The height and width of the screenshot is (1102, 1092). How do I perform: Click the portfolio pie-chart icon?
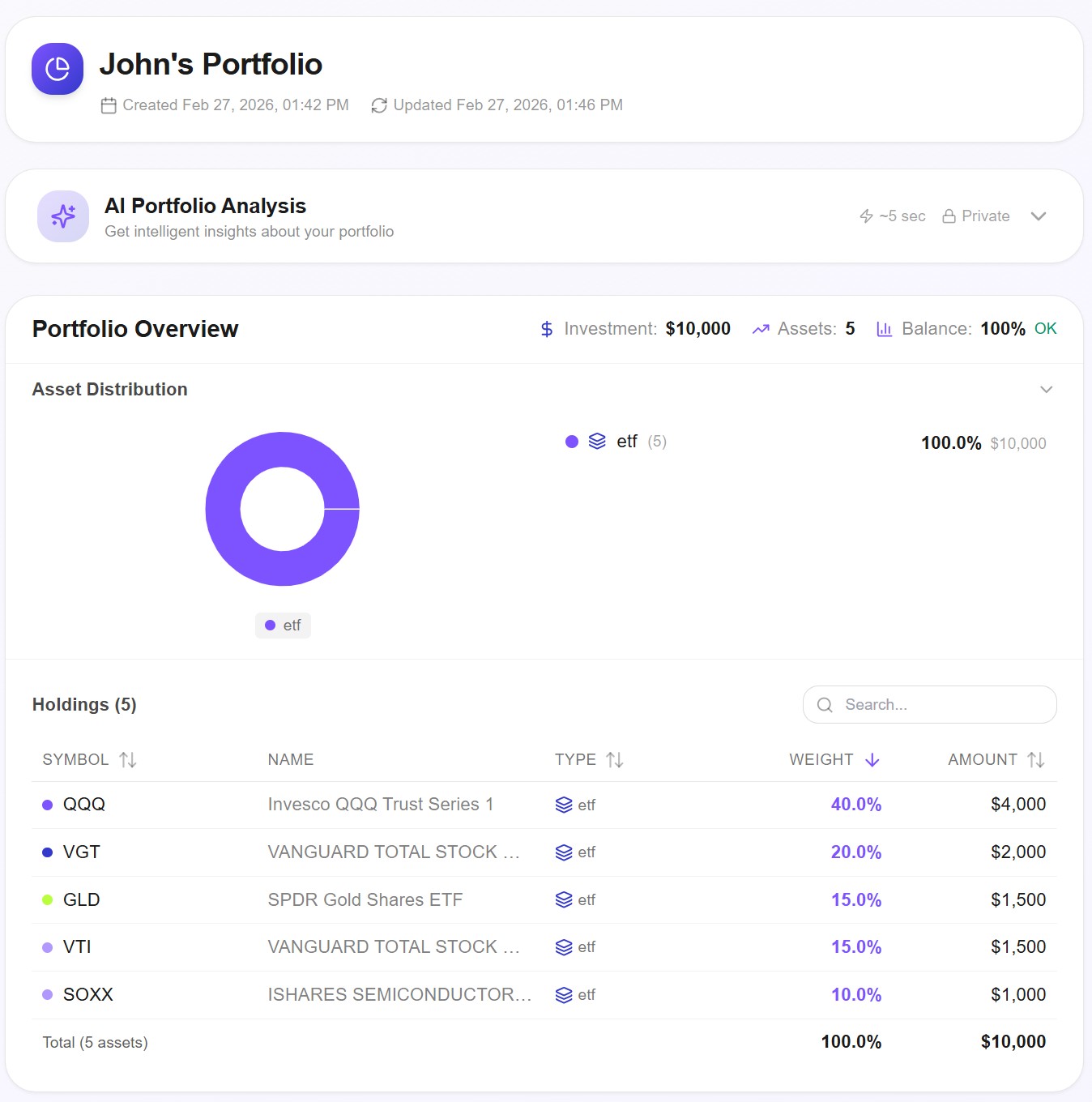click(57, 69)
